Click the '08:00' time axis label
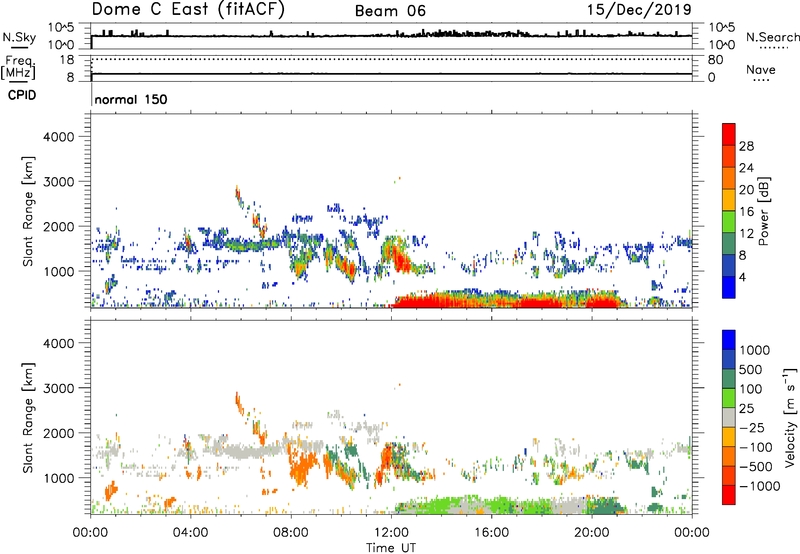This screenshot has width=800, height=554. pos(291,533)
